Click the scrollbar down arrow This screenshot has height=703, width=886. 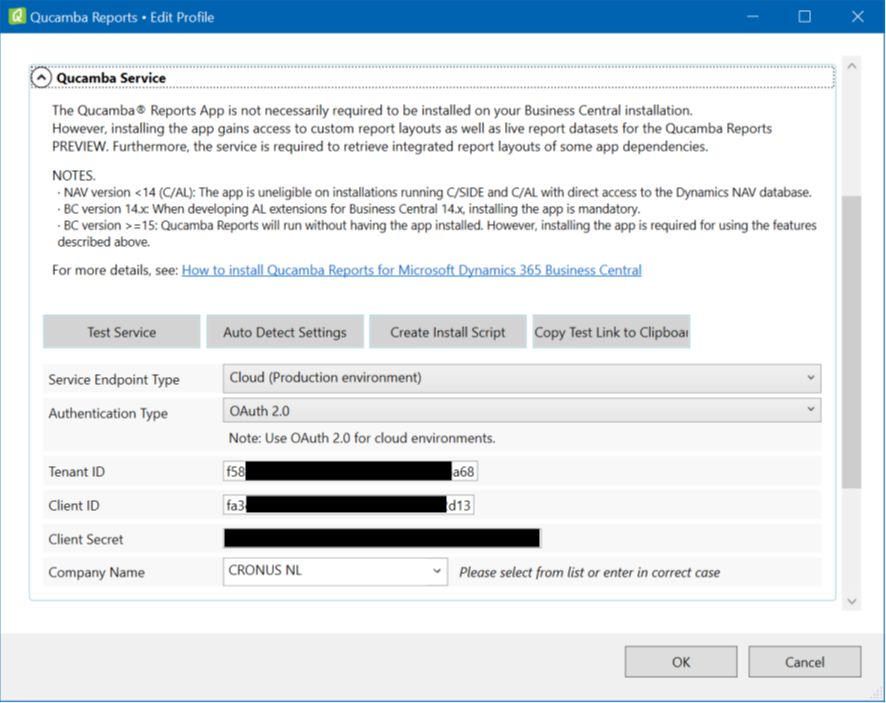tap(852, 602)
